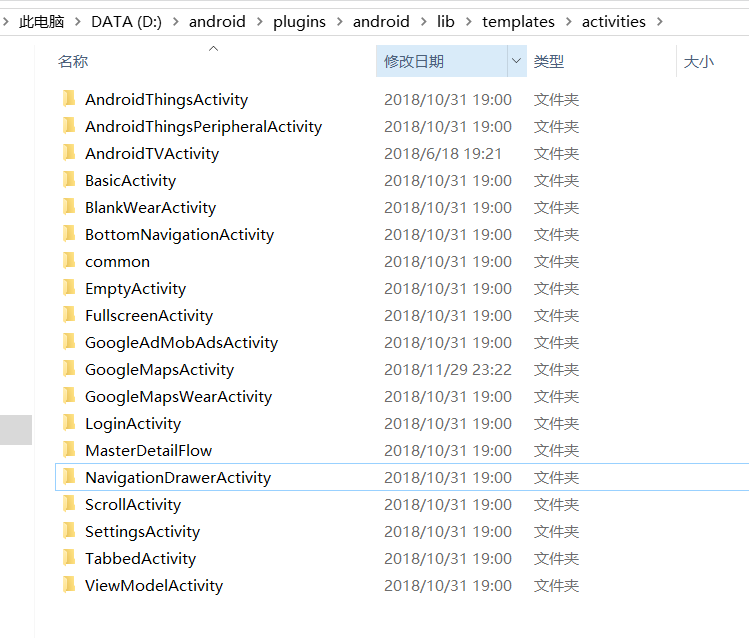
Task: Select the BottomNavigationActivity folder name
Action: pos(180,235)
